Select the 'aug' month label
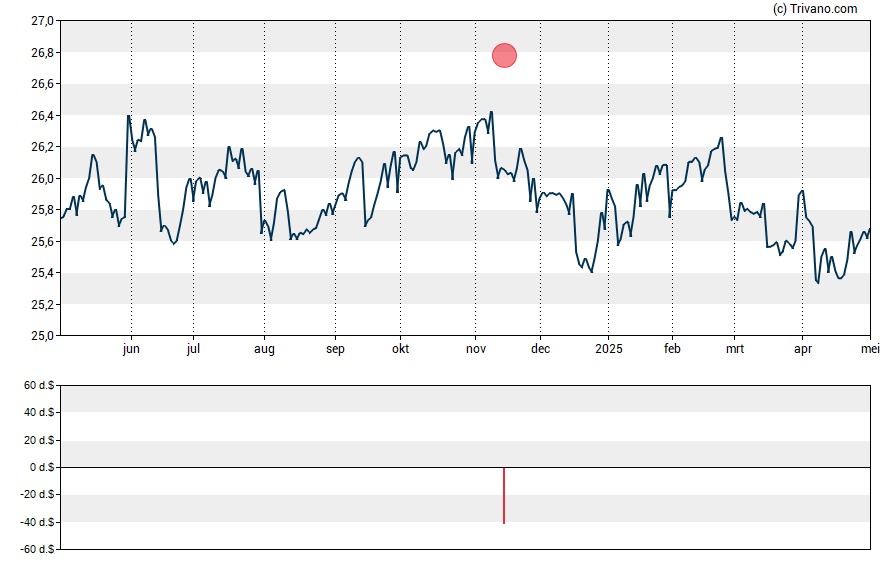 (264, 349)
